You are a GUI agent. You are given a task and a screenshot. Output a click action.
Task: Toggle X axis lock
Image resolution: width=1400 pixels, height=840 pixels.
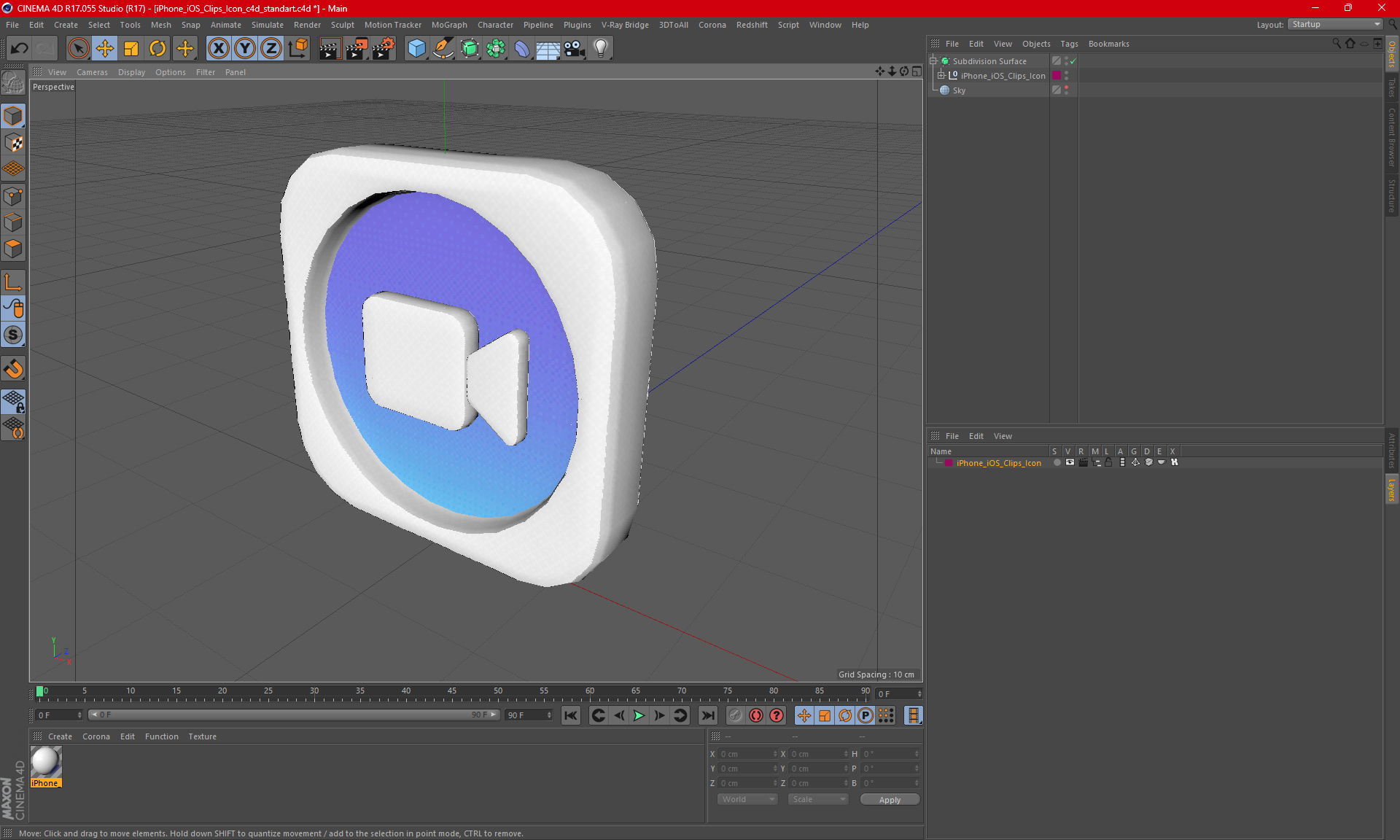coord(218,48)
